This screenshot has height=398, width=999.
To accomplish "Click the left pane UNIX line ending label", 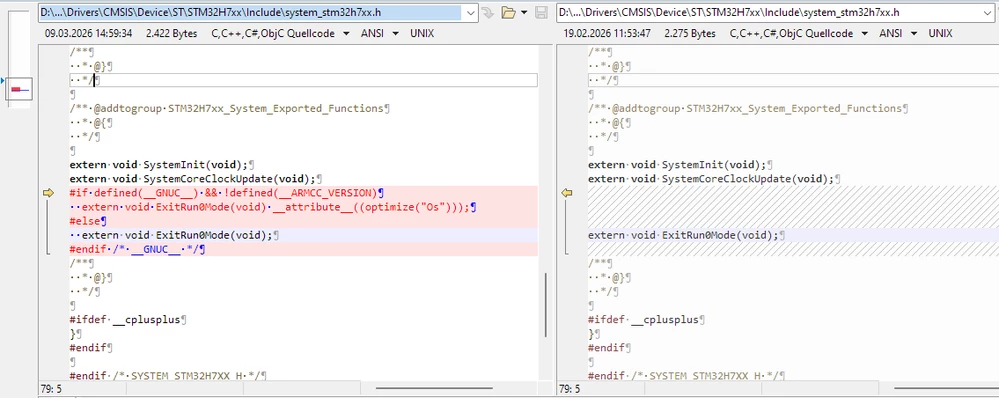I will point(422,34).
